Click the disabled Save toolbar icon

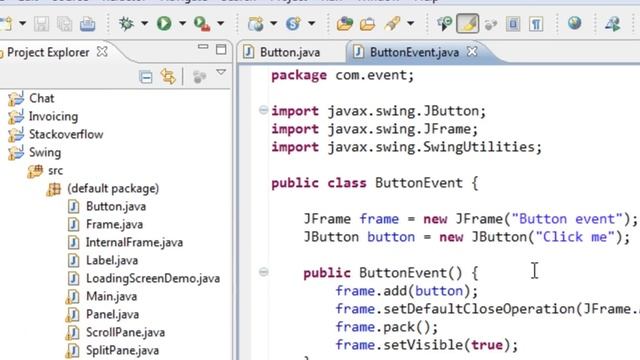click(x=41, y=24)
